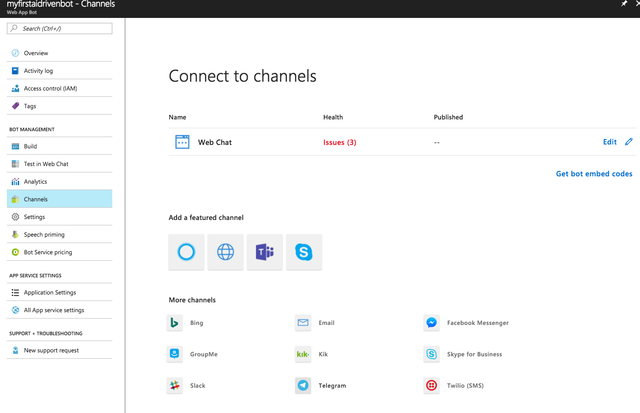Click the Published column header
This screenshot has height=413, width=640.
(x=448, y=117)
